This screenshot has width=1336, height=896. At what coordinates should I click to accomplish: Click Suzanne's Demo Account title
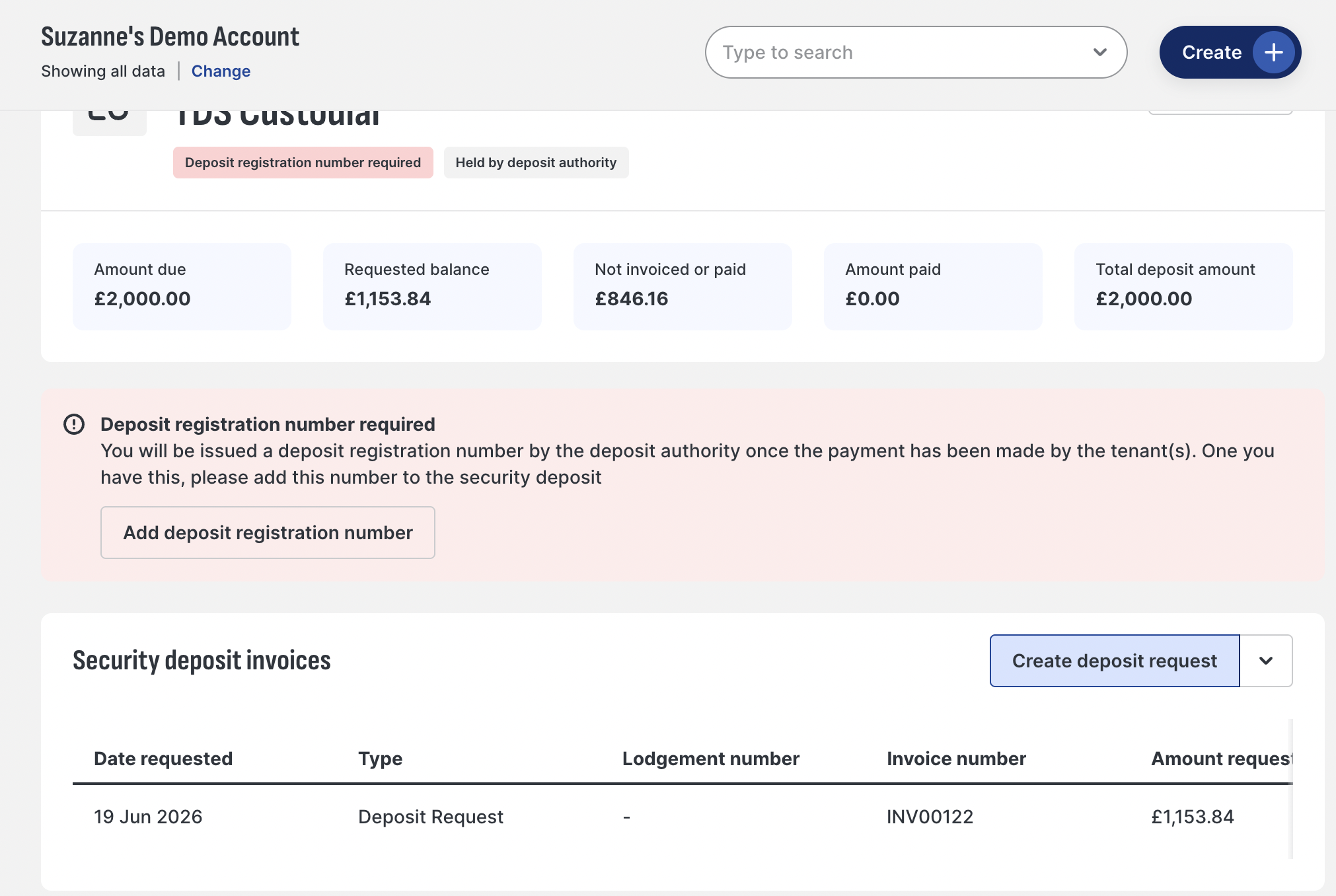[170, 36]
